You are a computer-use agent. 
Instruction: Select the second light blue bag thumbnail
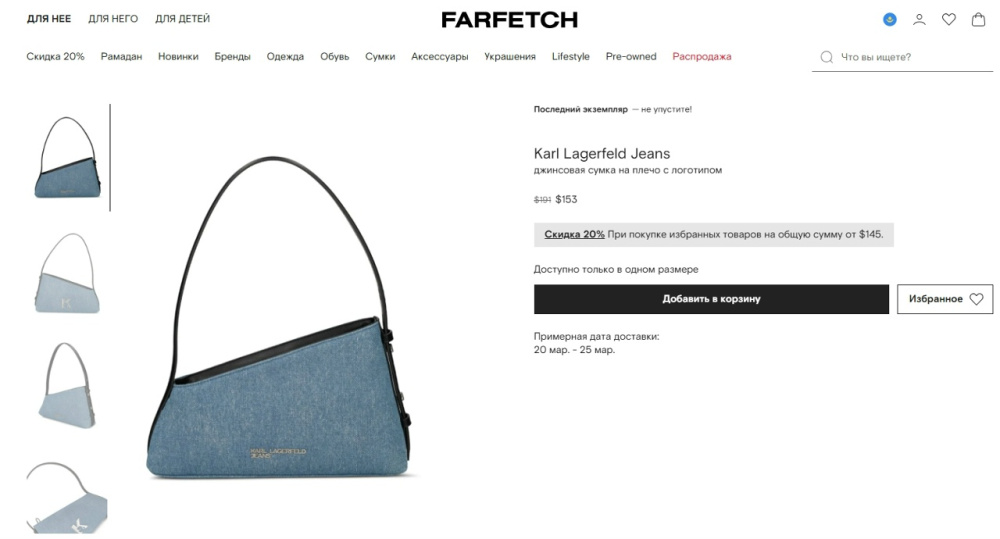pyautogui.click(x=67, y=273)
